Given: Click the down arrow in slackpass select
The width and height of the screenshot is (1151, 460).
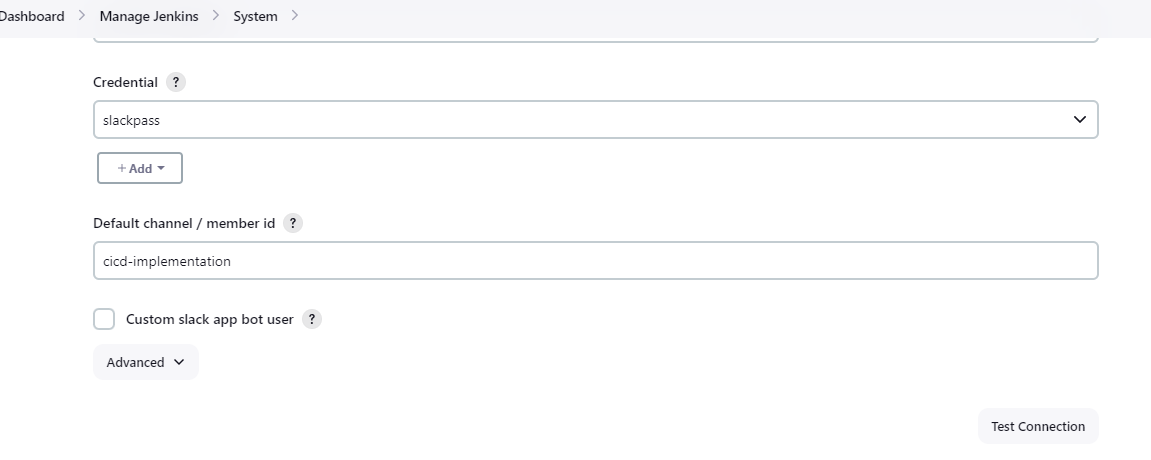Looking at the screenshot, I should pos(1079,120).
